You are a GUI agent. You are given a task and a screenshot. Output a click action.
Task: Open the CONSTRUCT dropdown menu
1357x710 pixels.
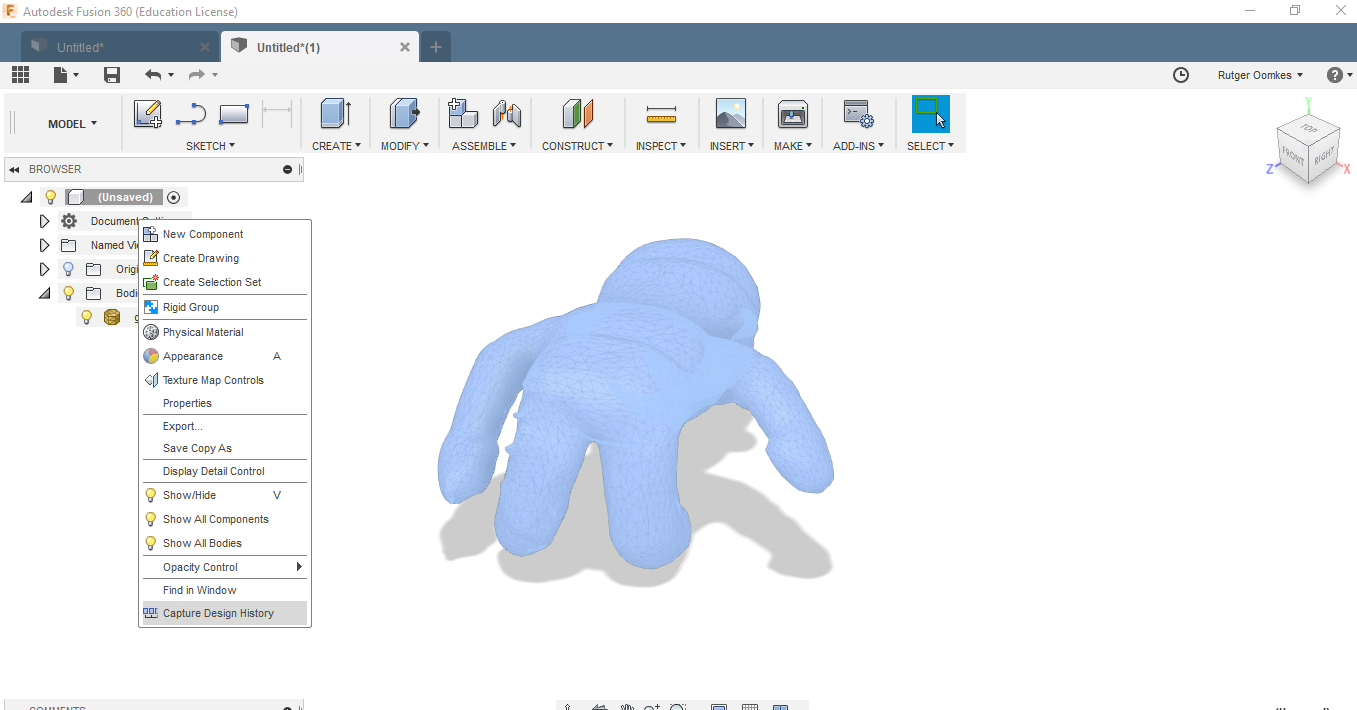tap(579, 146)
